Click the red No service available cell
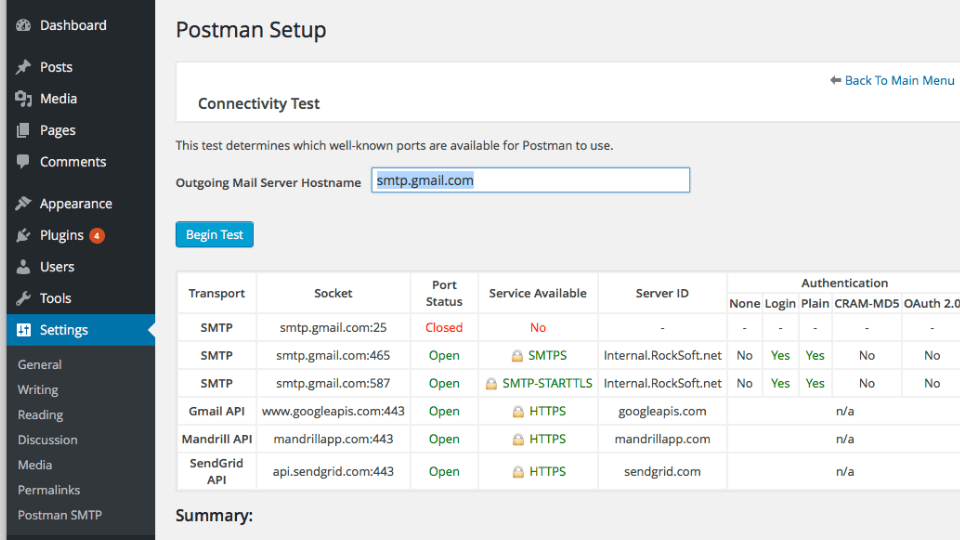The height and width of the screenshot is (540, 960). [x=538, y=328]
